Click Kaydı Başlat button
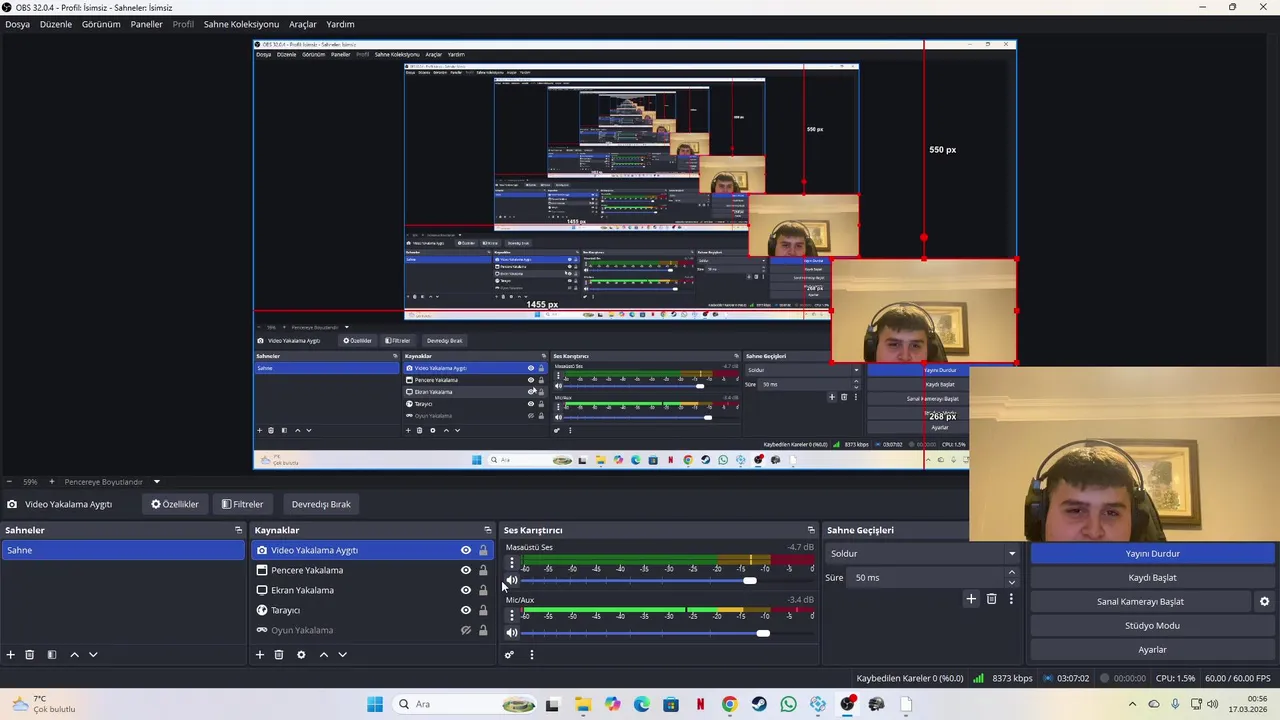 [x=1152, y=577]
